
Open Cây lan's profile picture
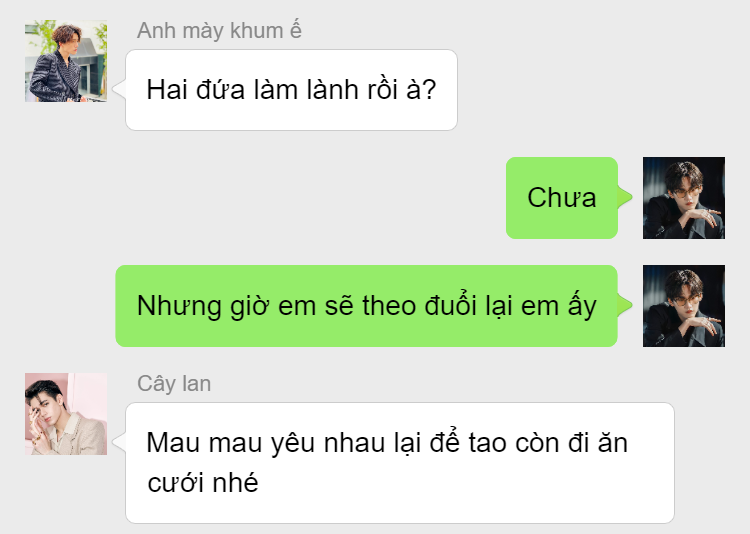point(66,414)
